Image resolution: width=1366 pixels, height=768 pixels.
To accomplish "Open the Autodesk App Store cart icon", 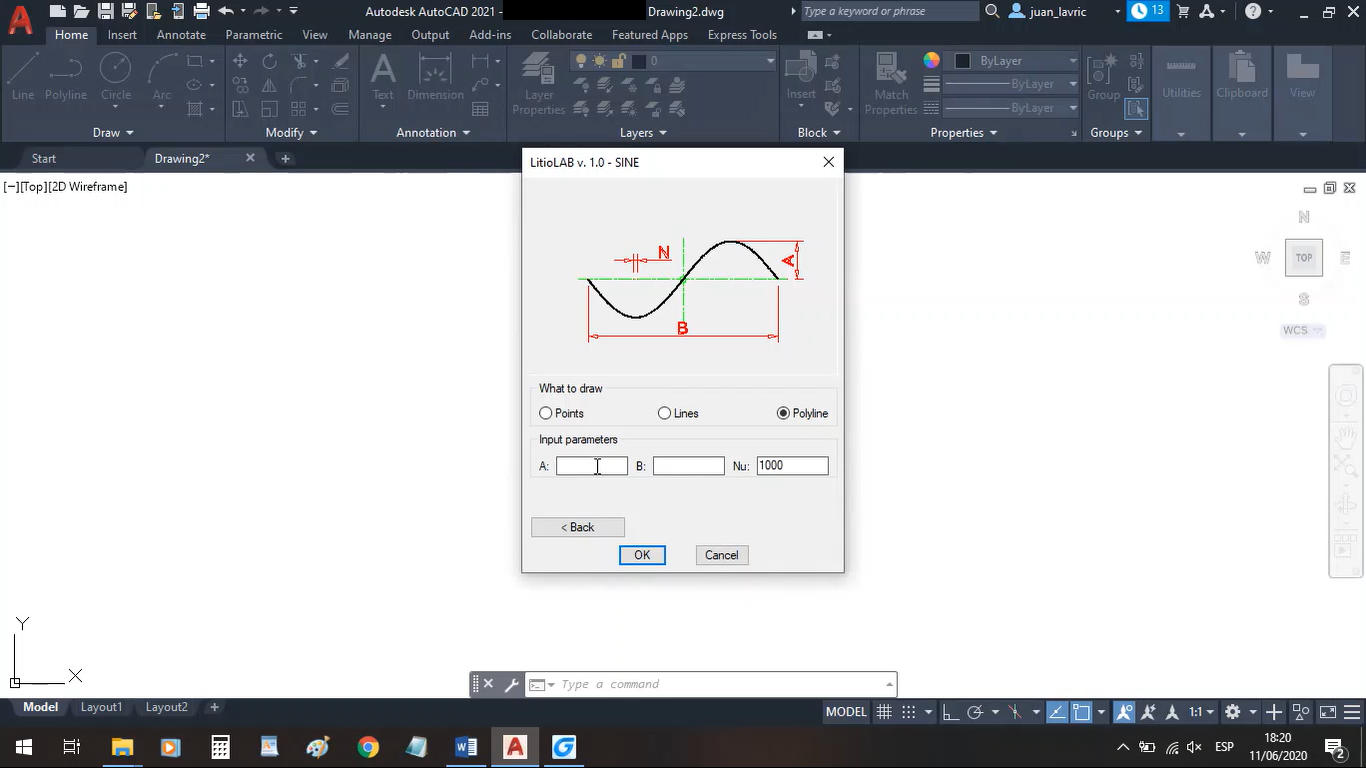I will click(1184, 11).
